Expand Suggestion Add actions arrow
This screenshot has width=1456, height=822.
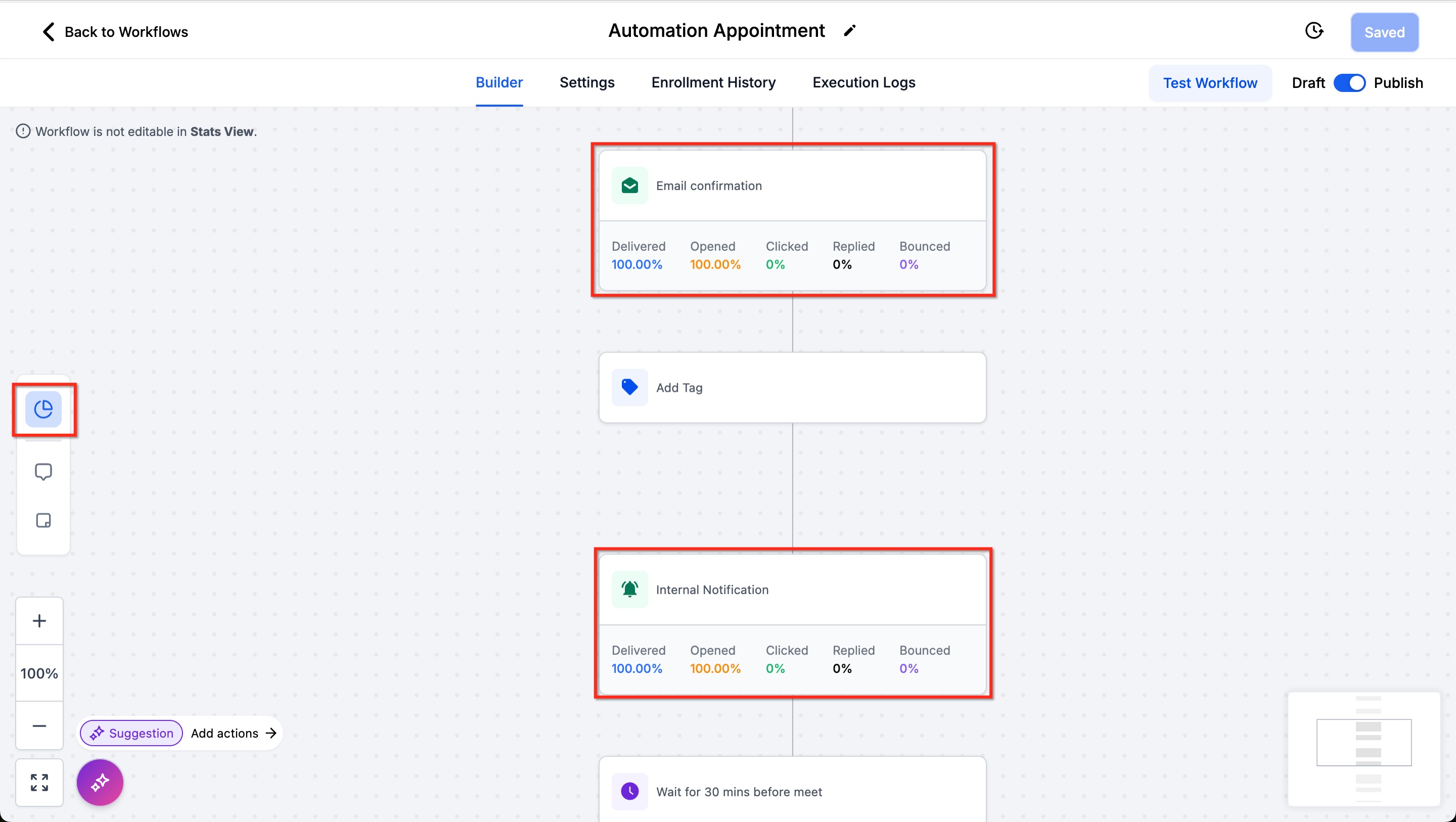tap(271, 733)
